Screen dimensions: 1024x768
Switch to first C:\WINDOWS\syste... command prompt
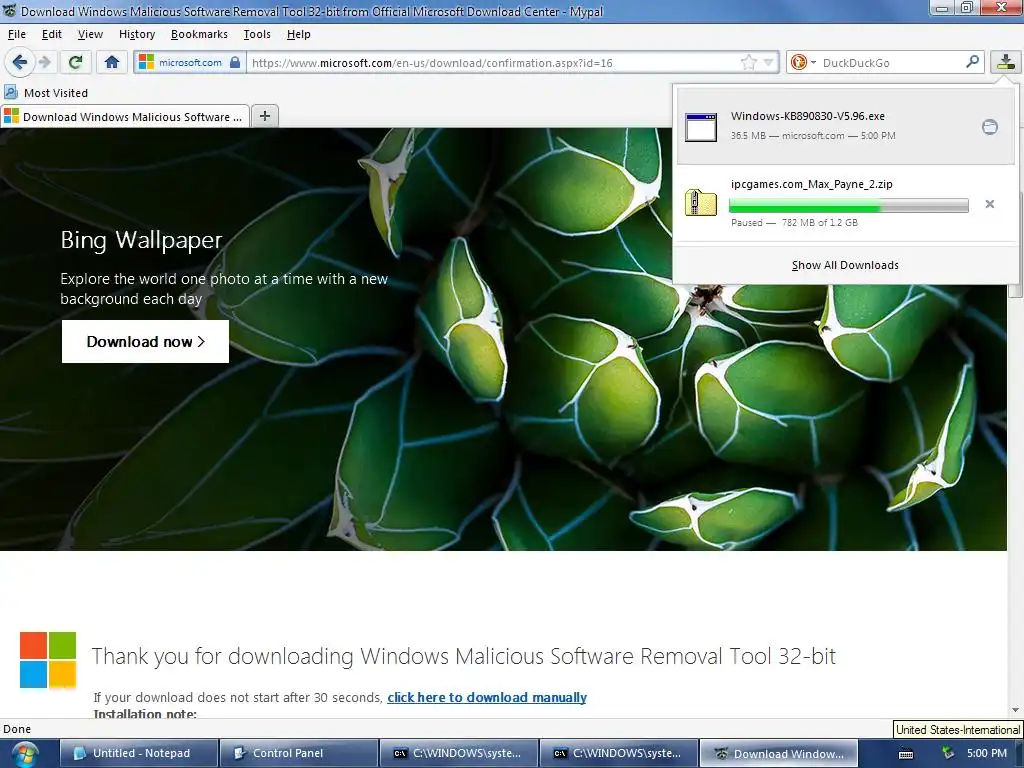pyautogui.click(x=459, y=753)
